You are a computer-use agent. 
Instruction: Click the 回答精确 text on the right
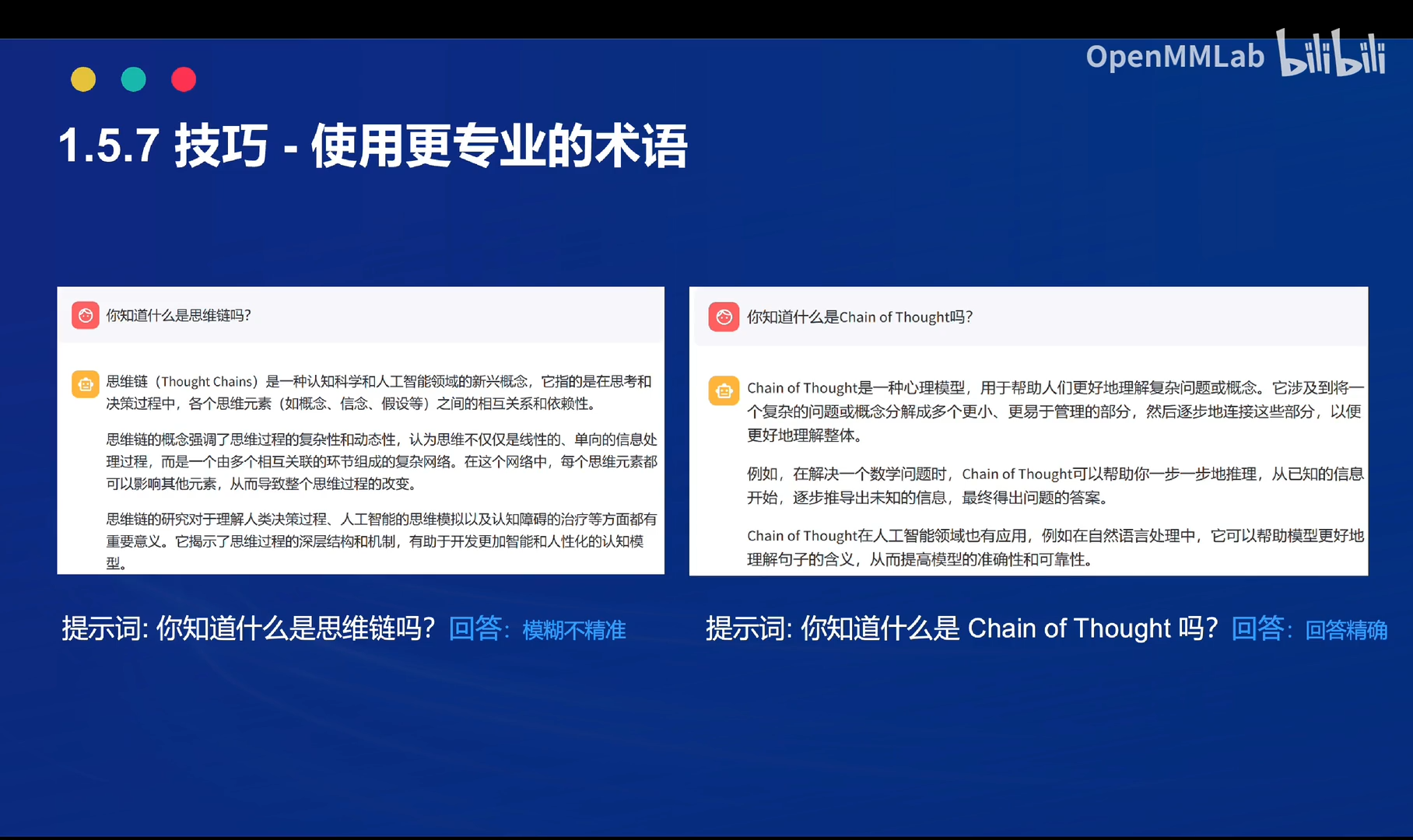(x=1345, y=632)
